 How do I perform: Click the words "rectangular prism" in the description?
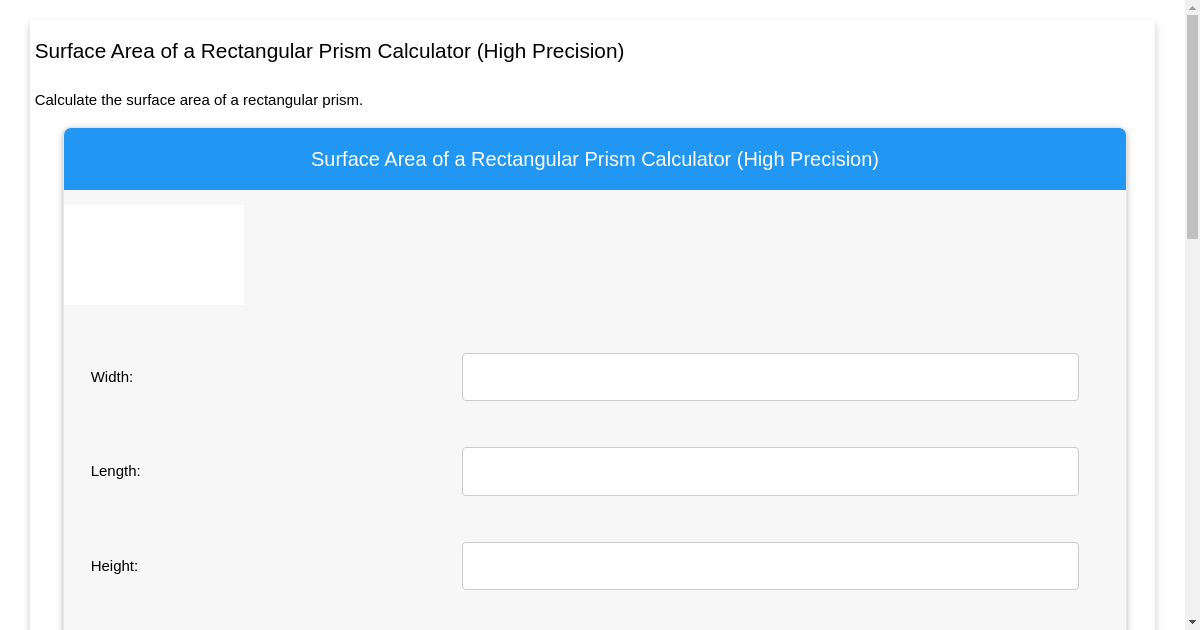click(x=300, y=100)
